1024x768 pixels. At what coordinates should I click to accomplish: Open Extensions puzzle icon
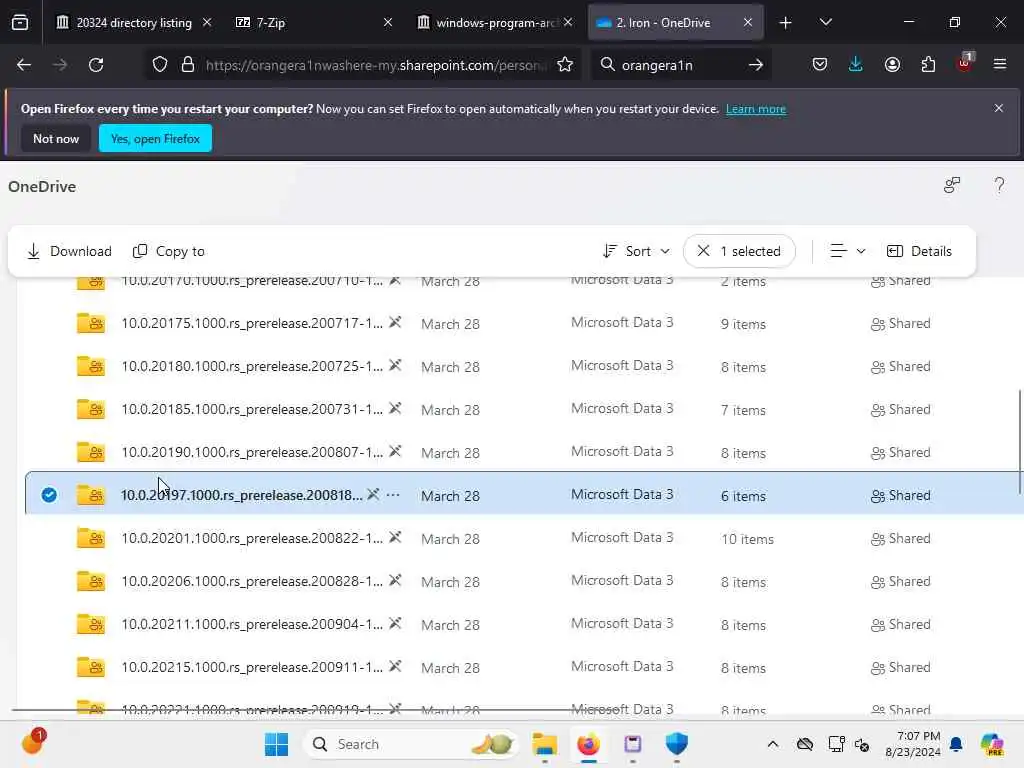click(928, 65)
